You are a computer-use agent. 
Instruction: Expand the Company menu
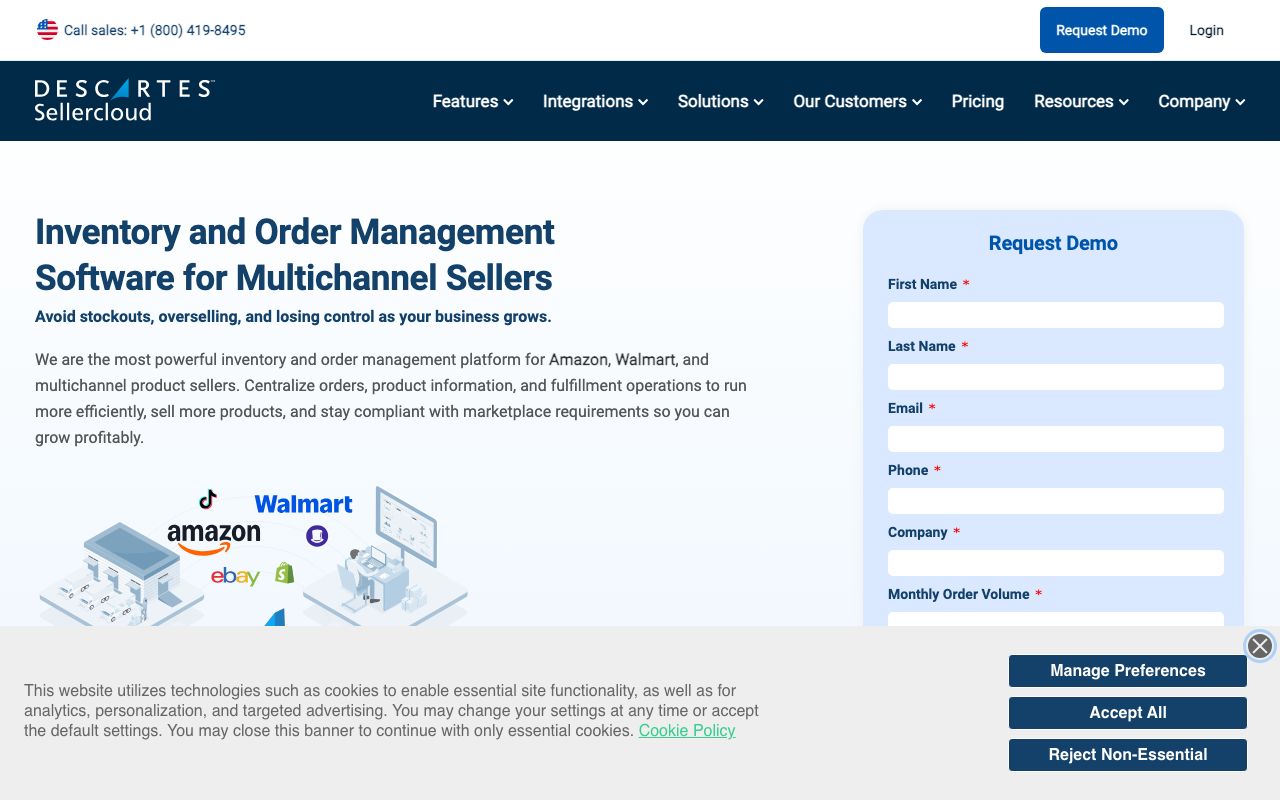[1201, 101]
